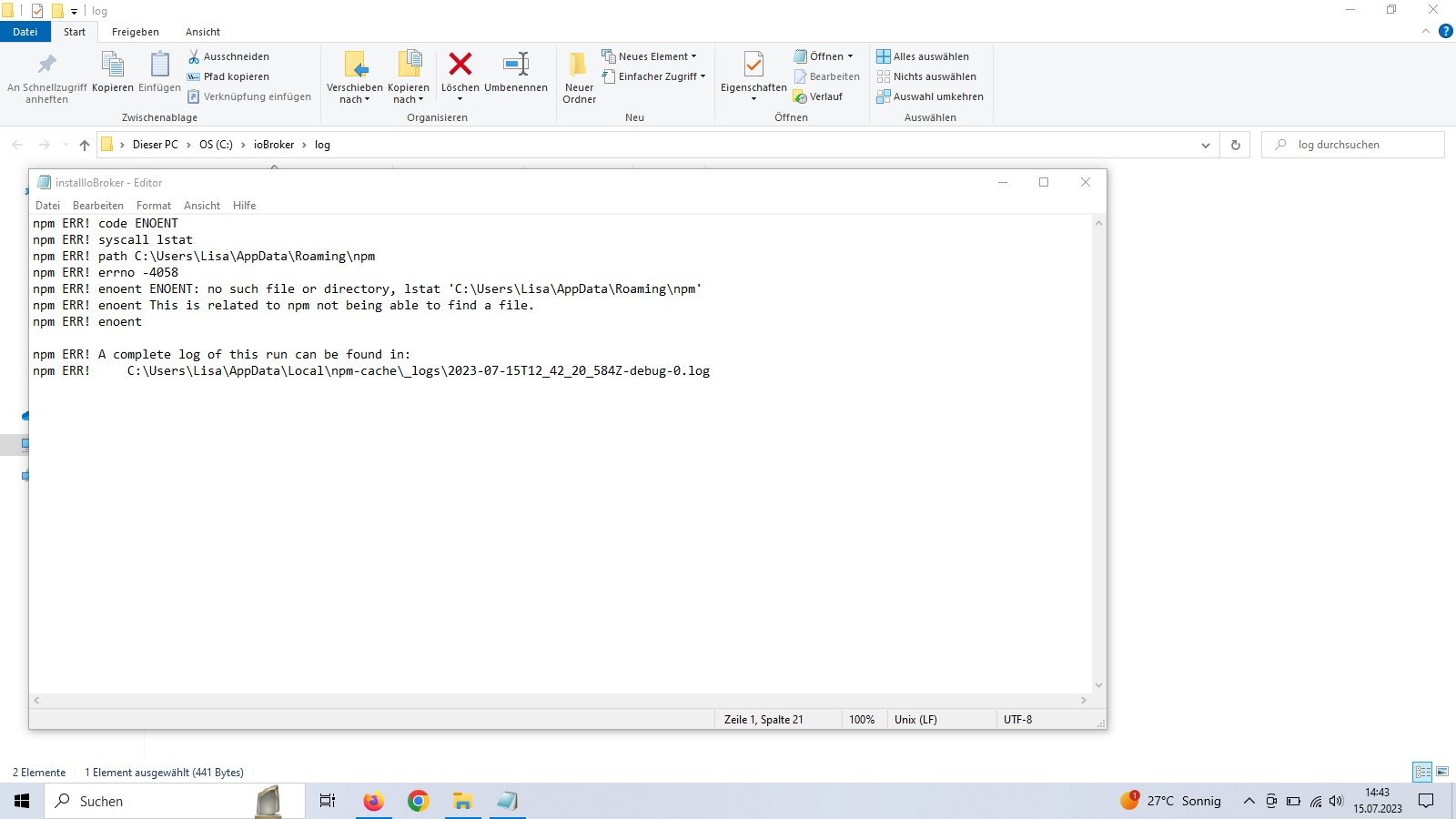The image size is (1456, 819).
Task: Click OS (C:) in address breadcrumb
Action: click(x=216, y=145)
